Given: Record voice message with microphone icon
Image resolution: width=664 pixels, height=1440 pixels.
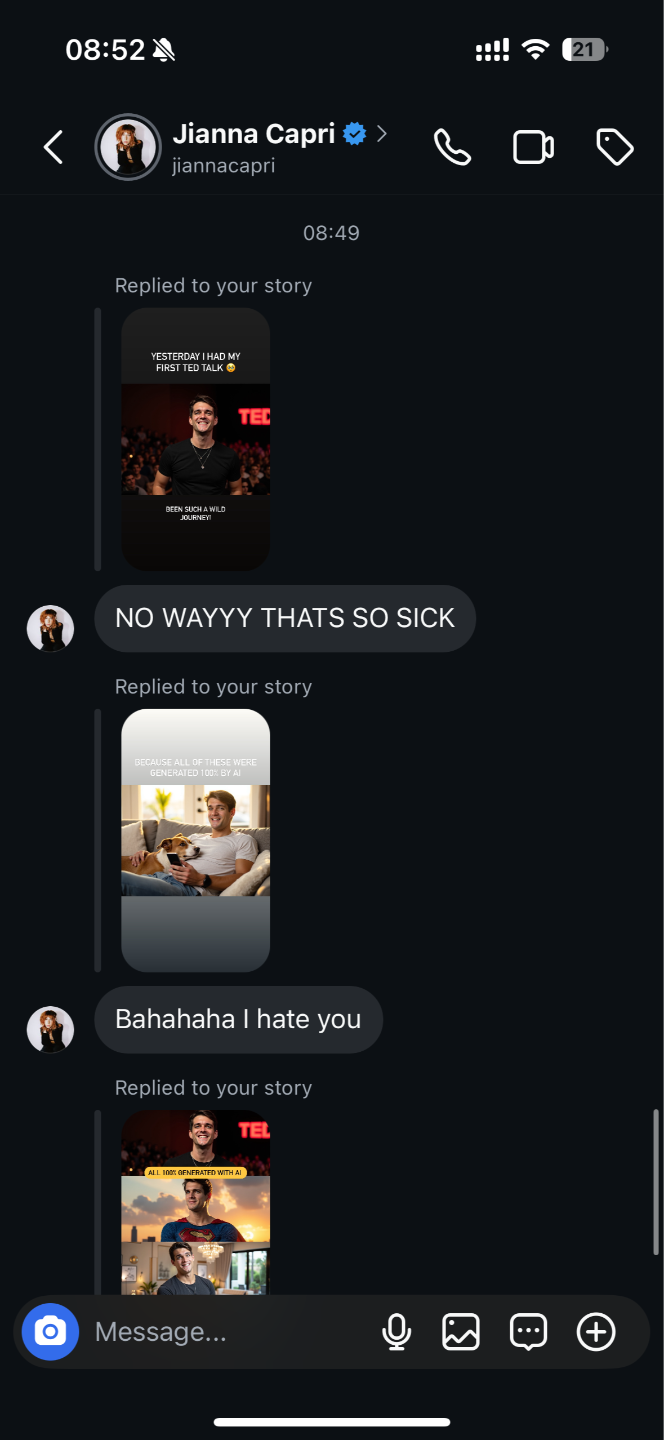Looking at the screenshot, I should 396,1332.
